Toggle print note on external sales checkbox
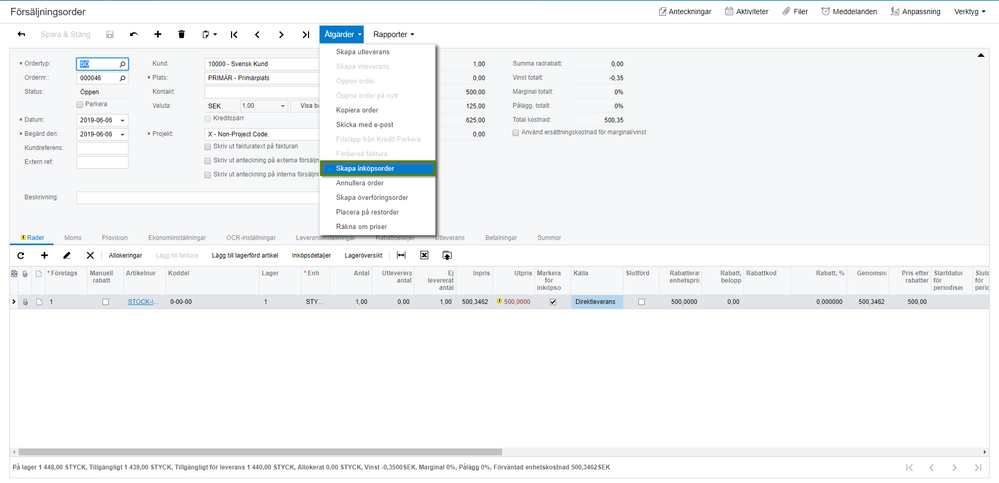This screenshot has width=999, height=483. (x=207, y=161)
